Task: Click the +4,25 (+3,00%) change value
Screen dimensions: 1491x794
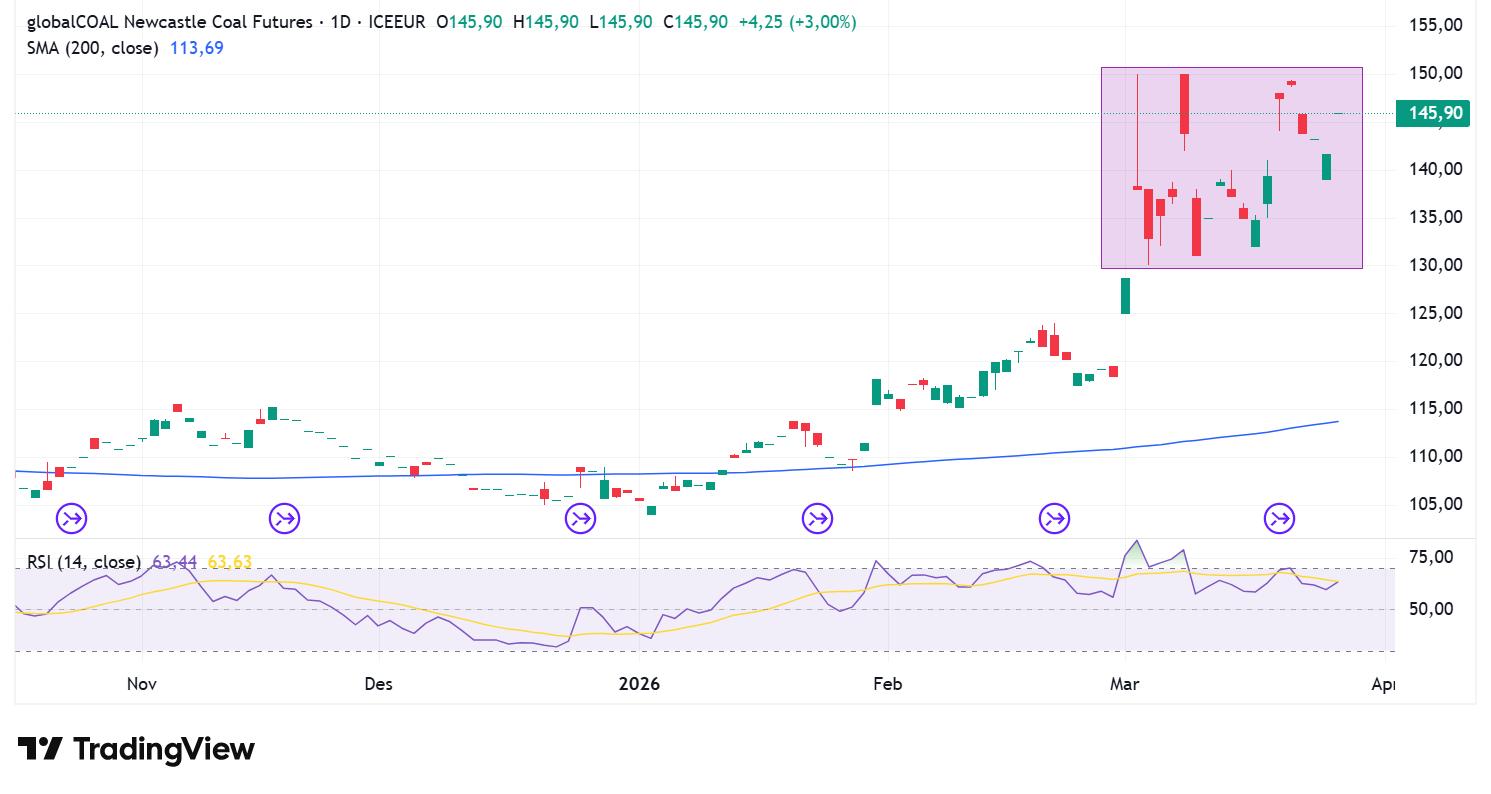Action: (797, 22)
